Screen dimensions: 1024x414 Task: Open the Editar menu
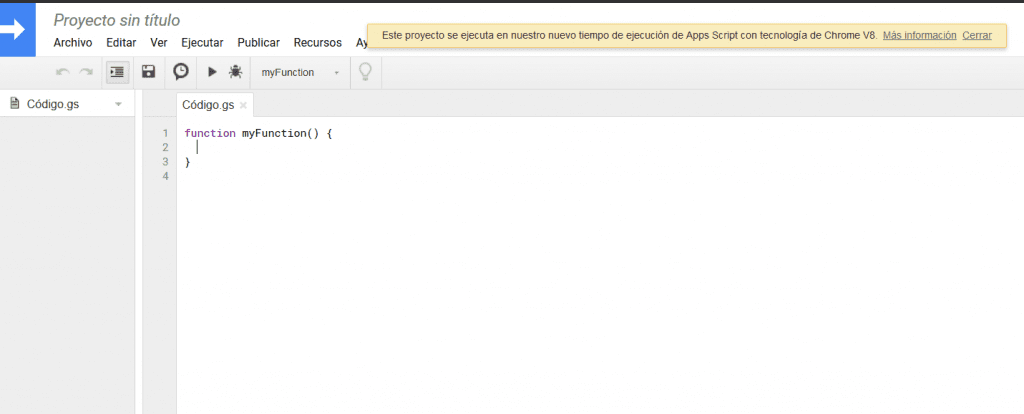(121, 43)
